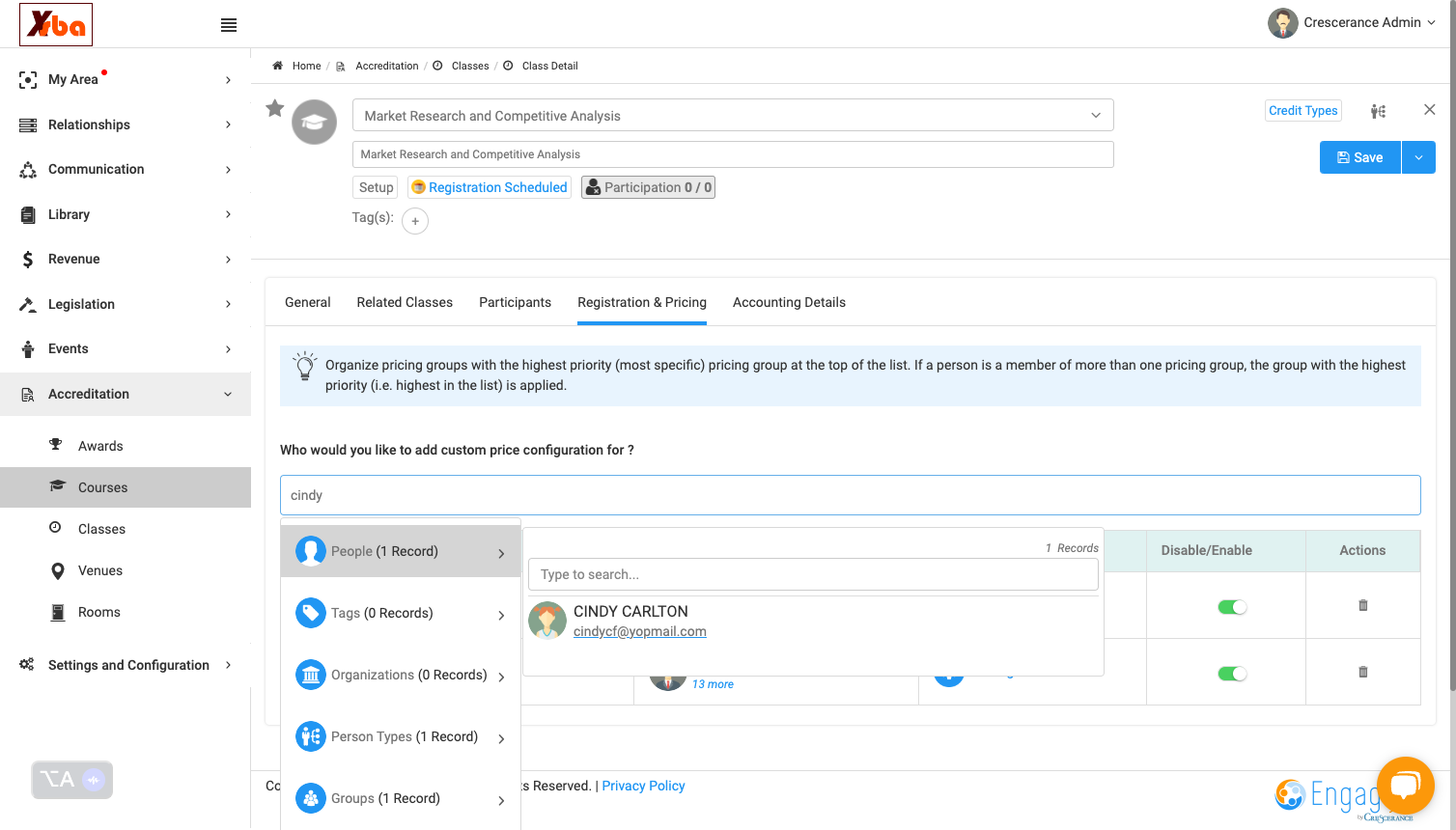Click Cindy Carlton's avatar

(547, 621)
